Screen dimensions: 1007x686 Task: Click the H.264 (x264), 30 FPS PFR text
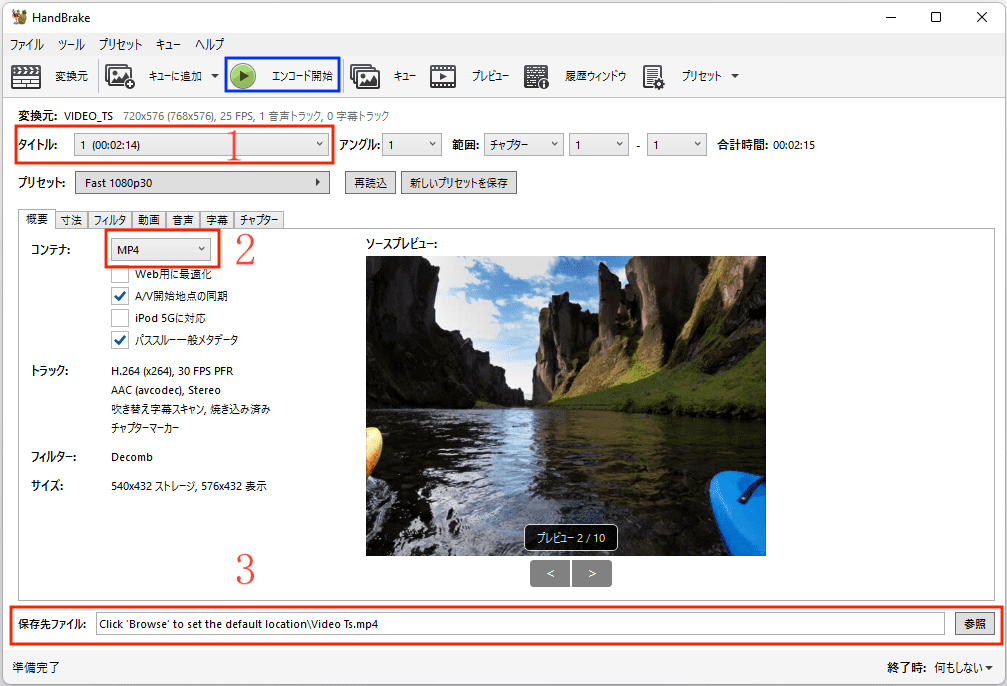pos(172,371)
